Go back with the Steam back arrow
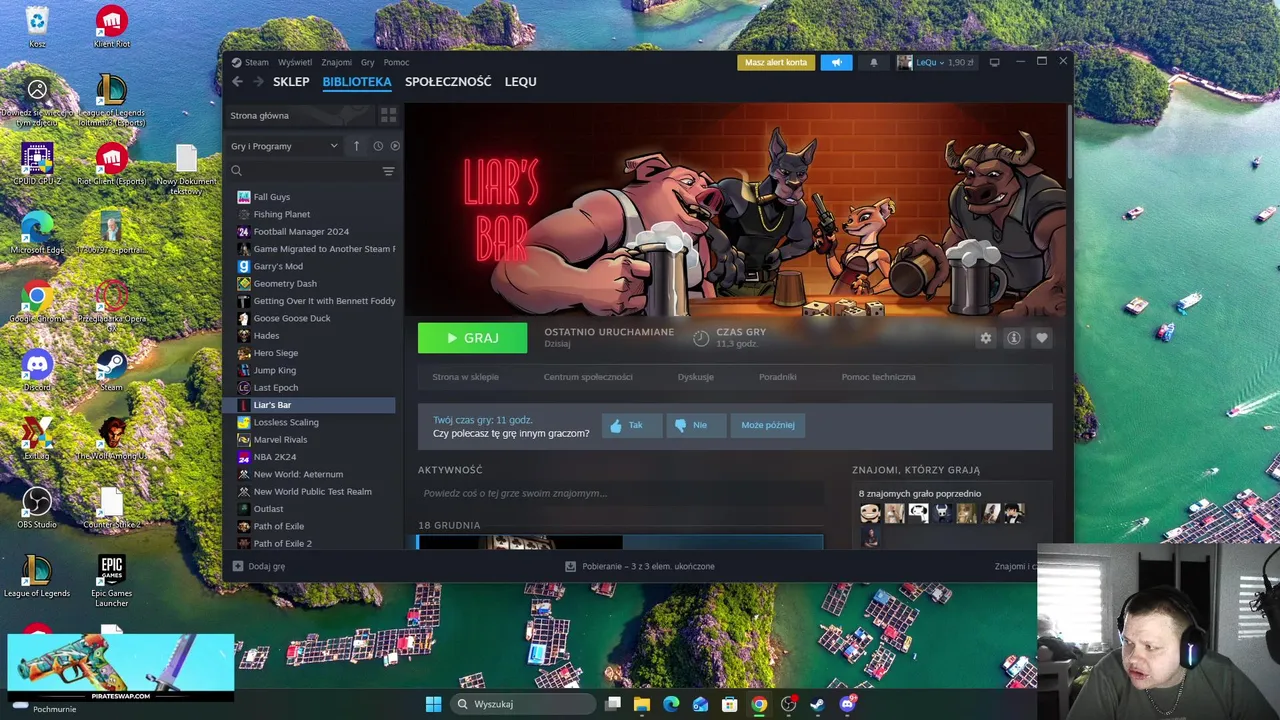Viewport: 1280px width, 720px height. (237, 82)
